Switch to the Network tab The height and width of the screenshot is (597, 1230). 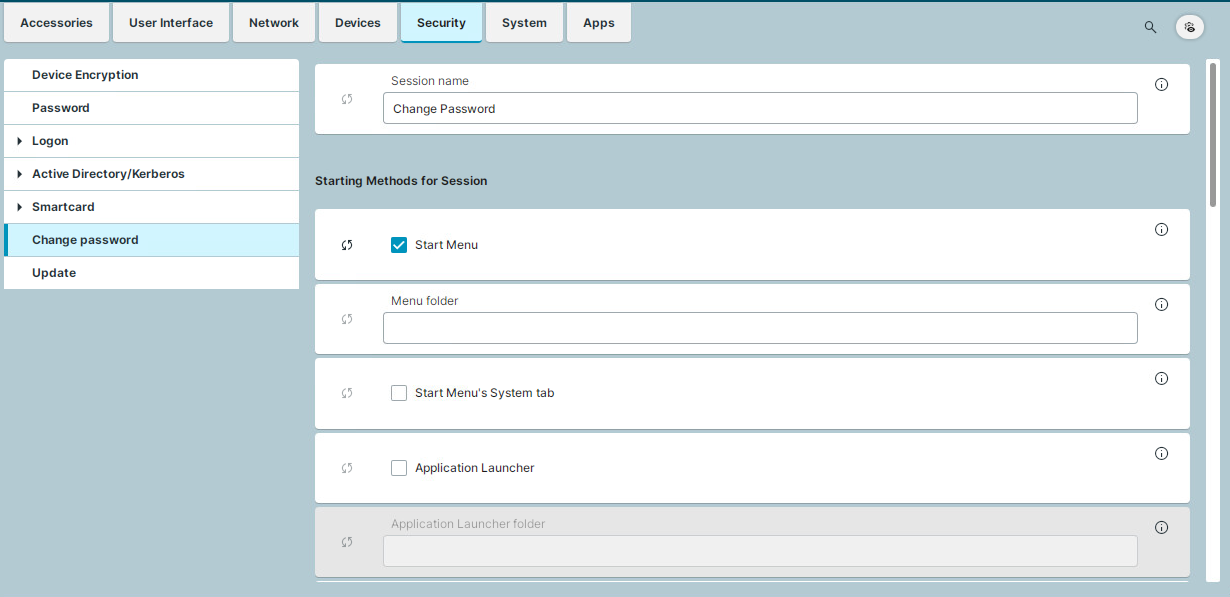point(274,23)
